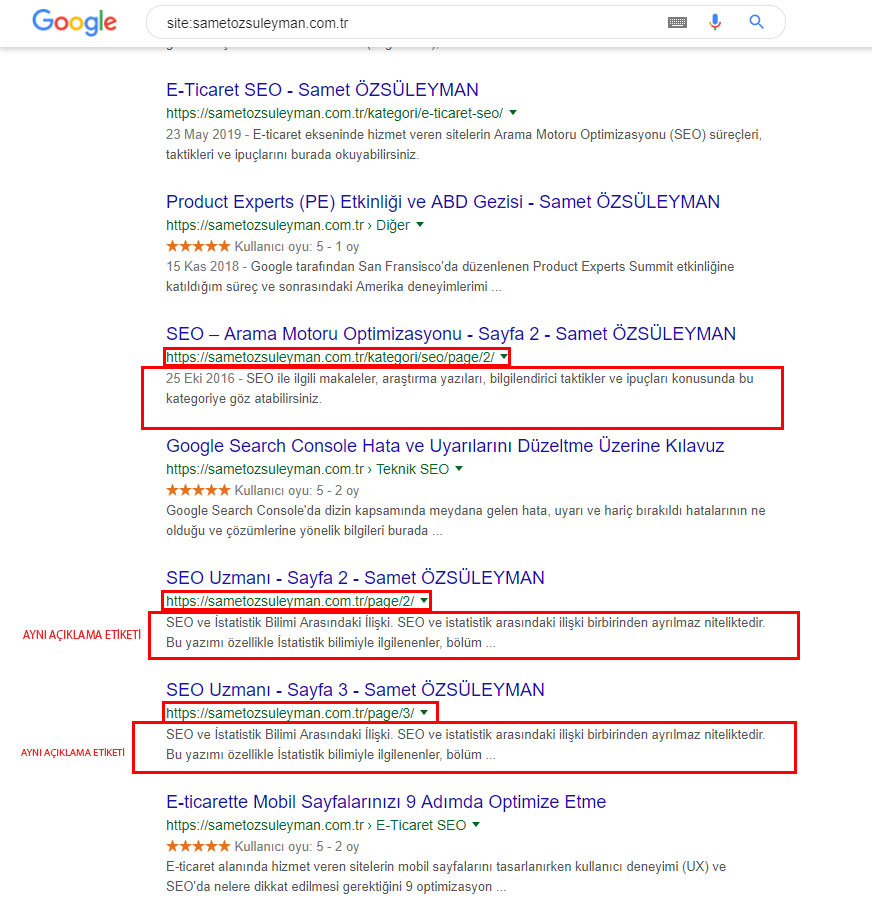Expand dropdown arrow beside E-Ticaret SEO breadcrumb
The image size is (872, 916).
click(475, 824)
